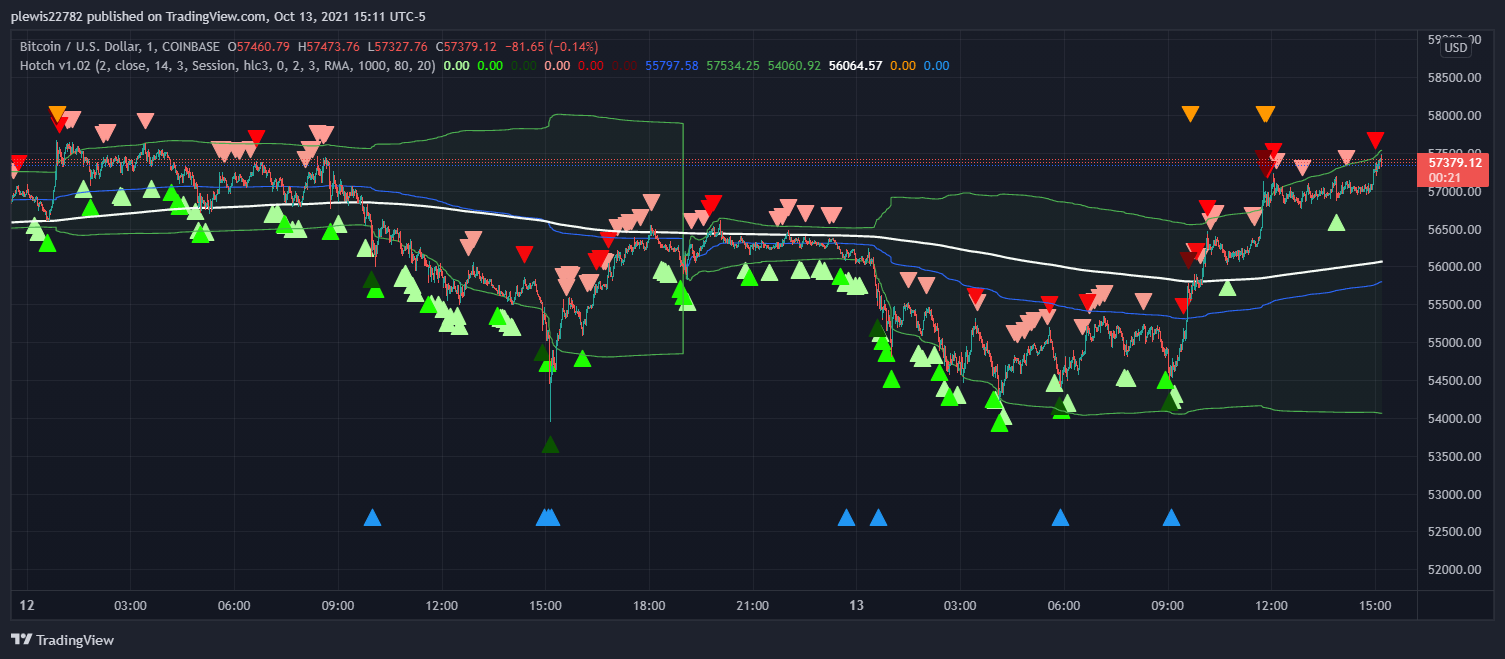
Task: Click the 53500.00 price axis label
Action: [1454, 457]
